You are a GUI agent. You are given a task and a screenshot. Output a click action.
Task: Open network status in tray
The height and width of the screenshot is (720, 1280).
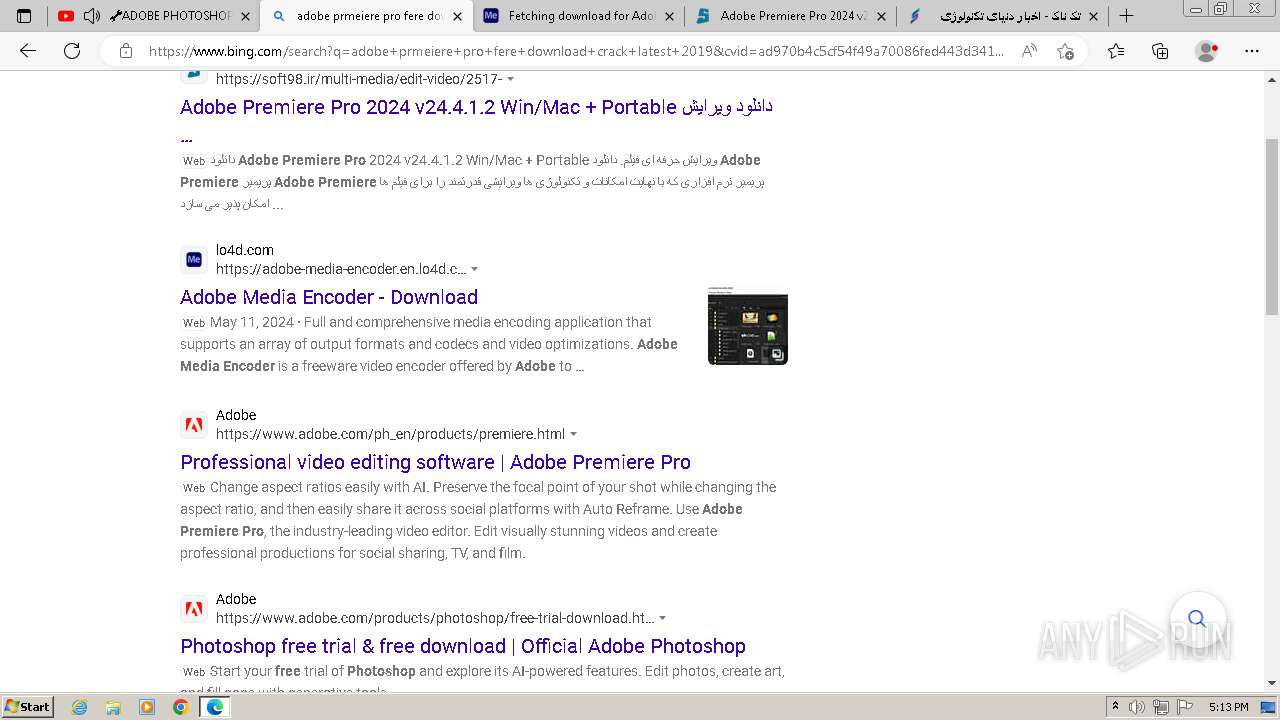click(1161, 707)
